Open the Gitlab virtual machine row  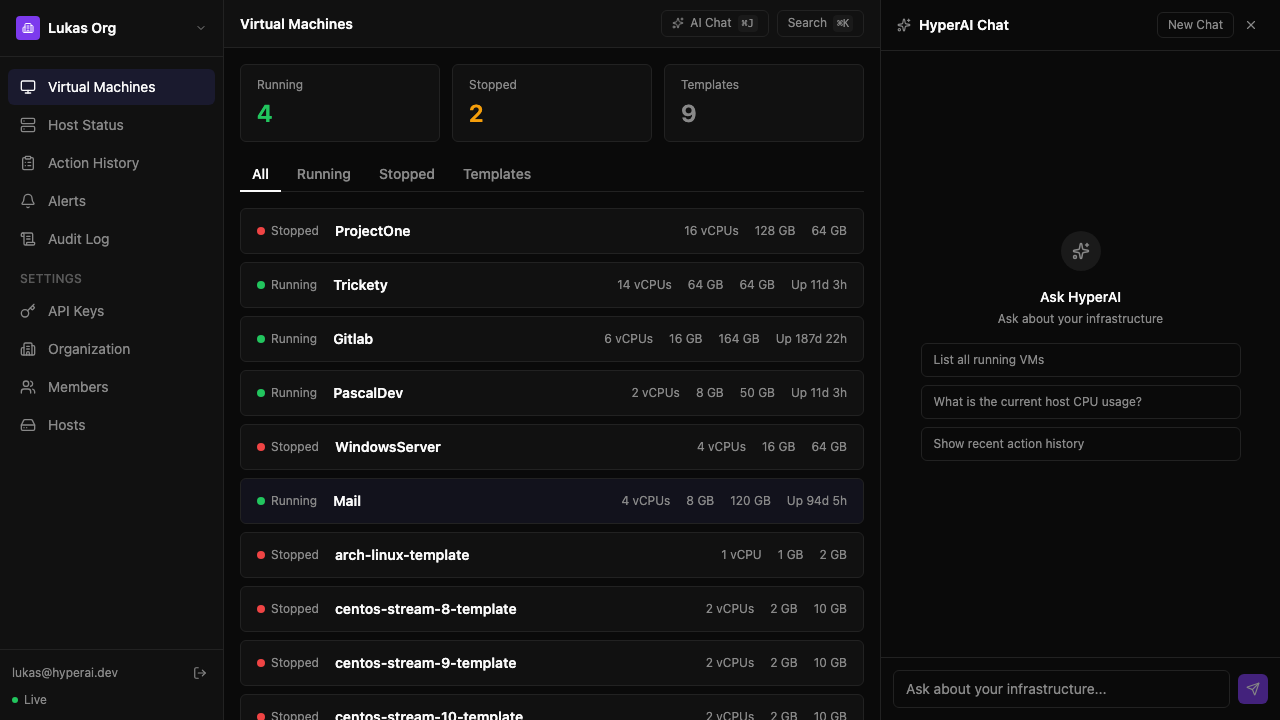click(x=551, y=339)
